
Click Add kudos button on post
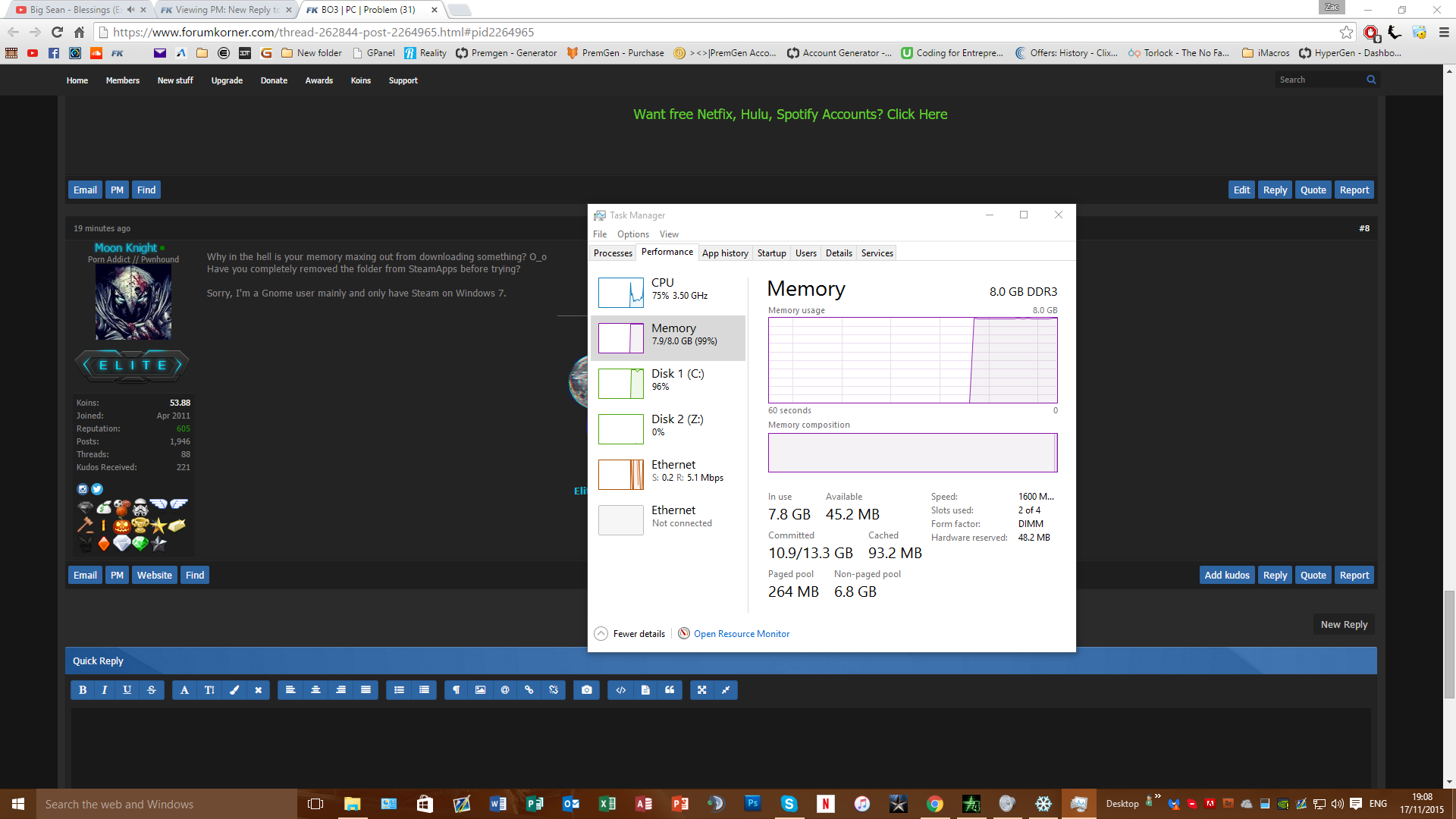coord(1226,576)
